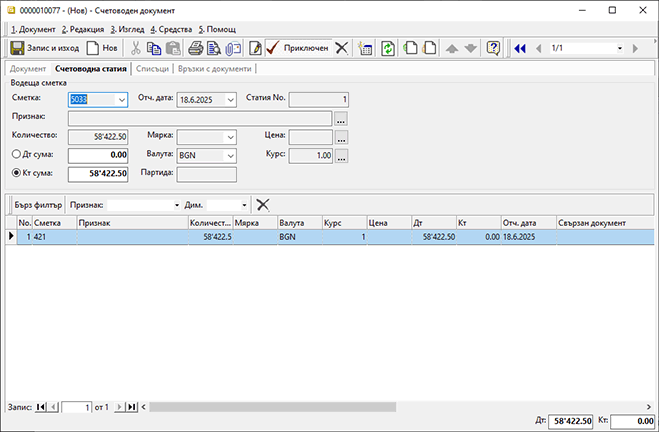
Task: Toggle the 'Приключен' checkmark button
Action: (x=298, y=48)
